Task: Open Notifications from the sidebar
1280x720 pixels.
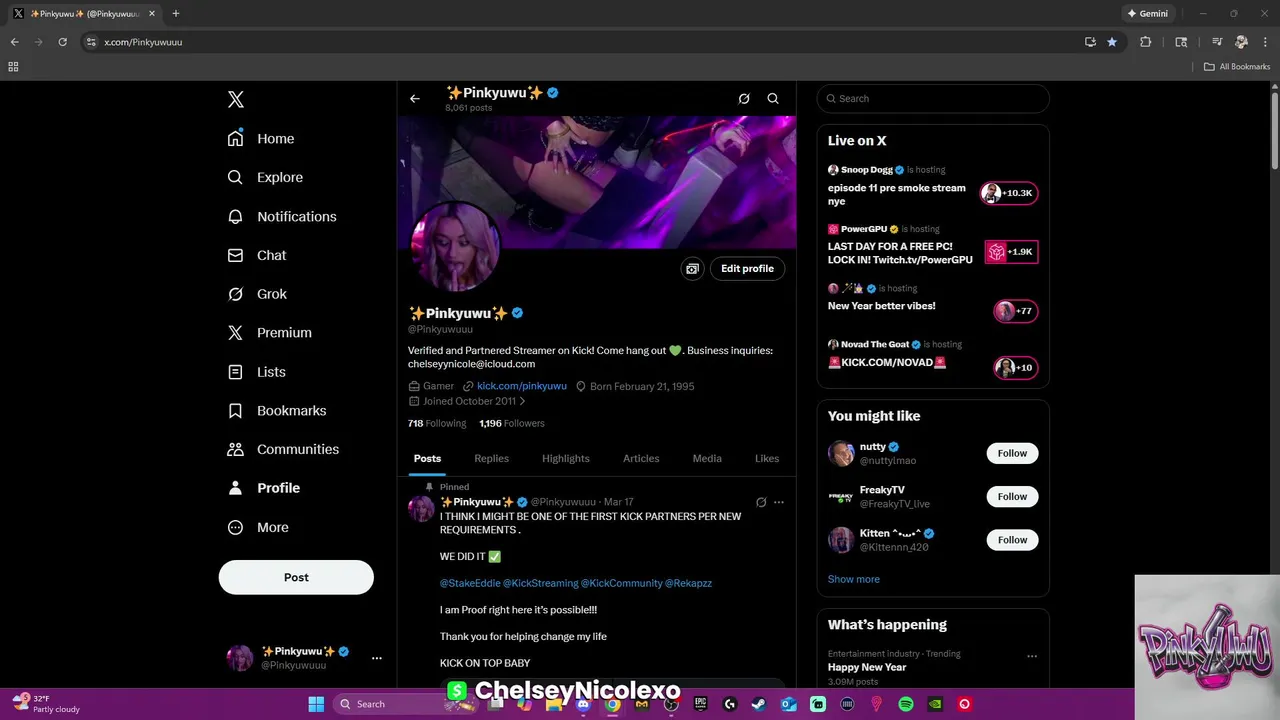Action: coord(282,216)
